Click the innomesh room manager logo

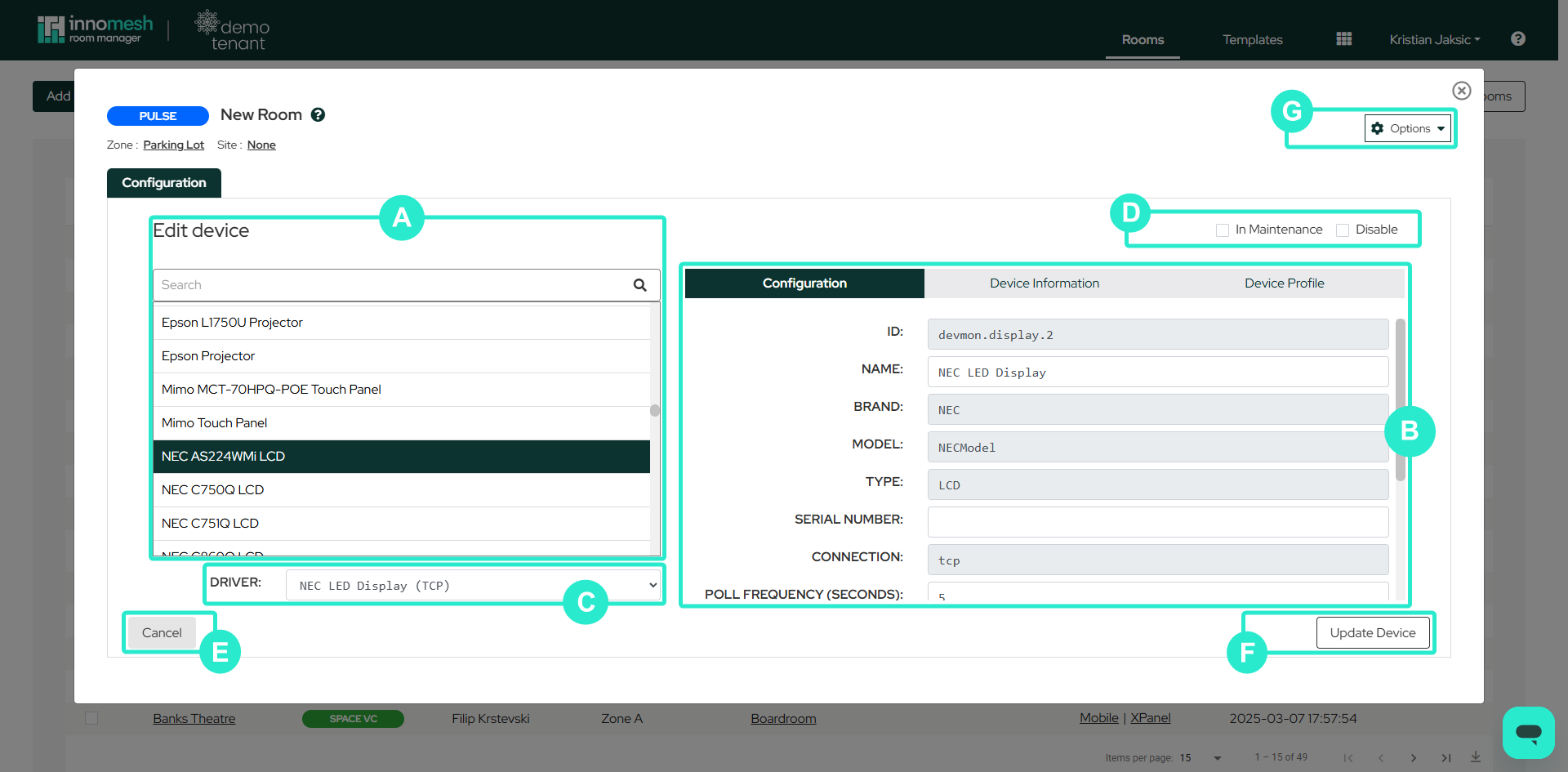click(95, 29)
